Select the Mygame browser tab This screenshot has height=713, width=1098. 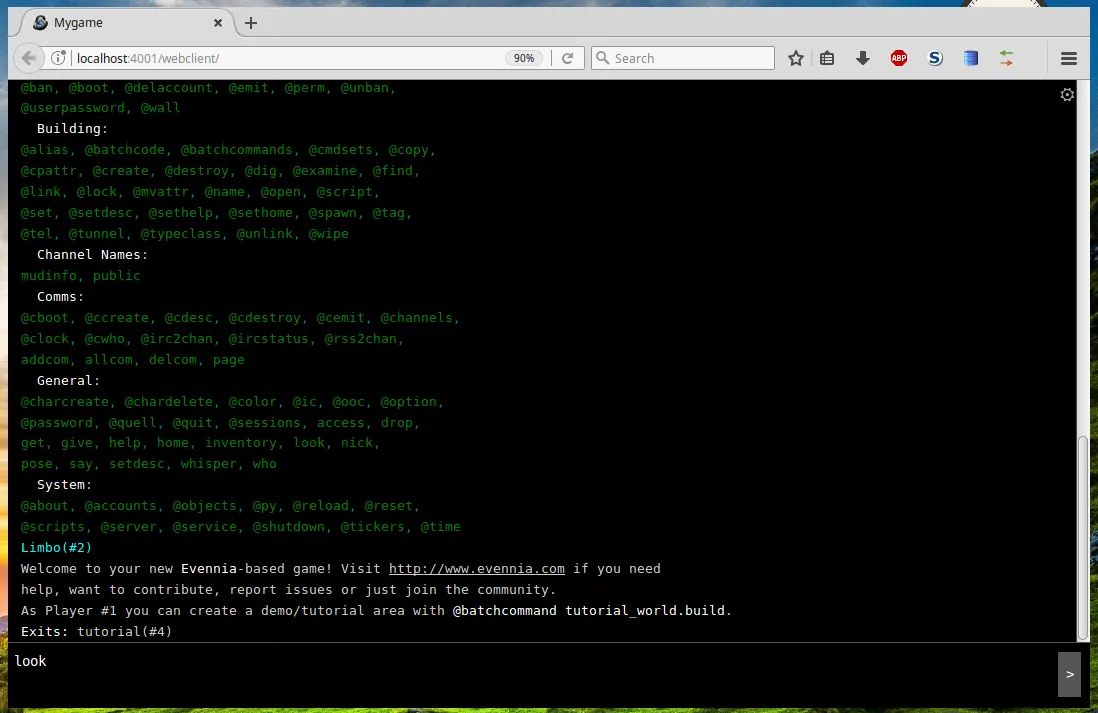point(128,22)
